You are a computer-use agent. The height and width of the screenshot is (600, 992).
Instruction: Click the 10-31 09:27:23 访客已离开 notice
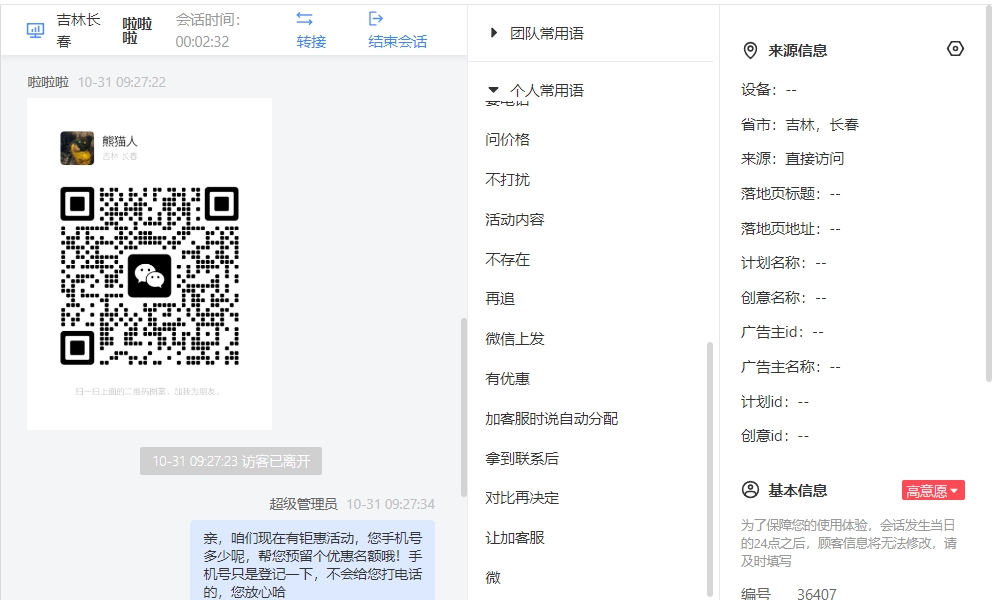(231, 461)
